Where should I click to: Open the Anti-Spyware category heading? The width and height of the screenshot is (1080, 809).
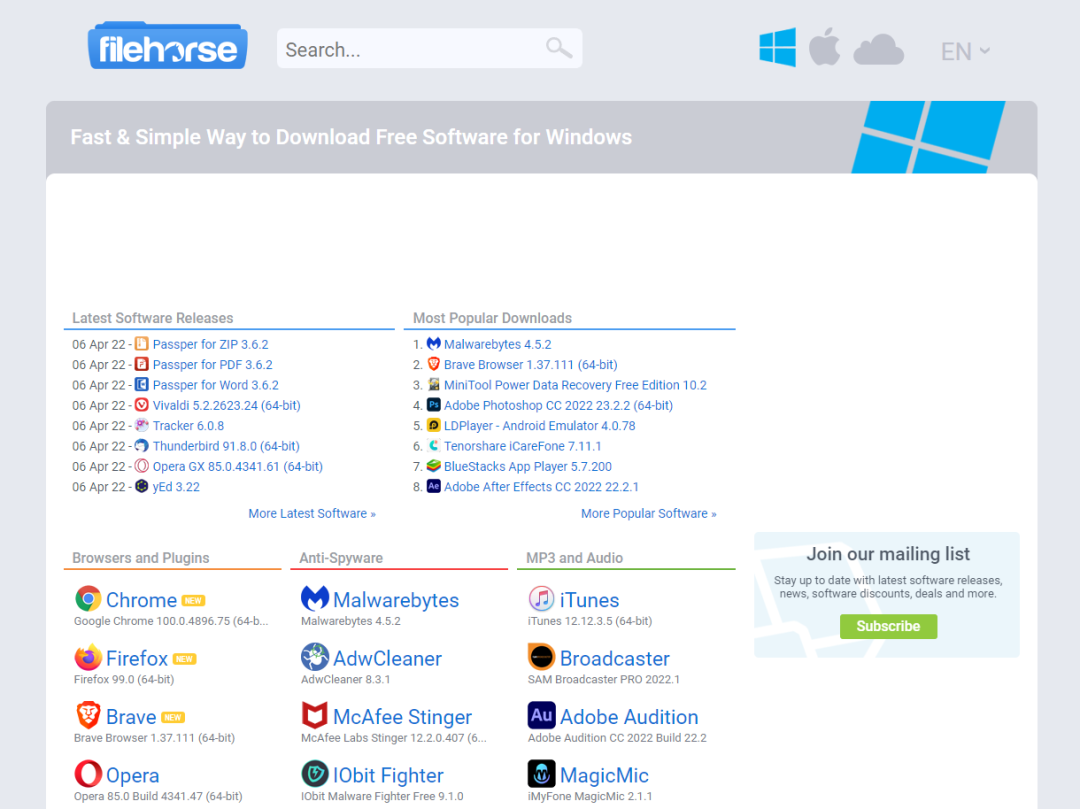[341, 558]
